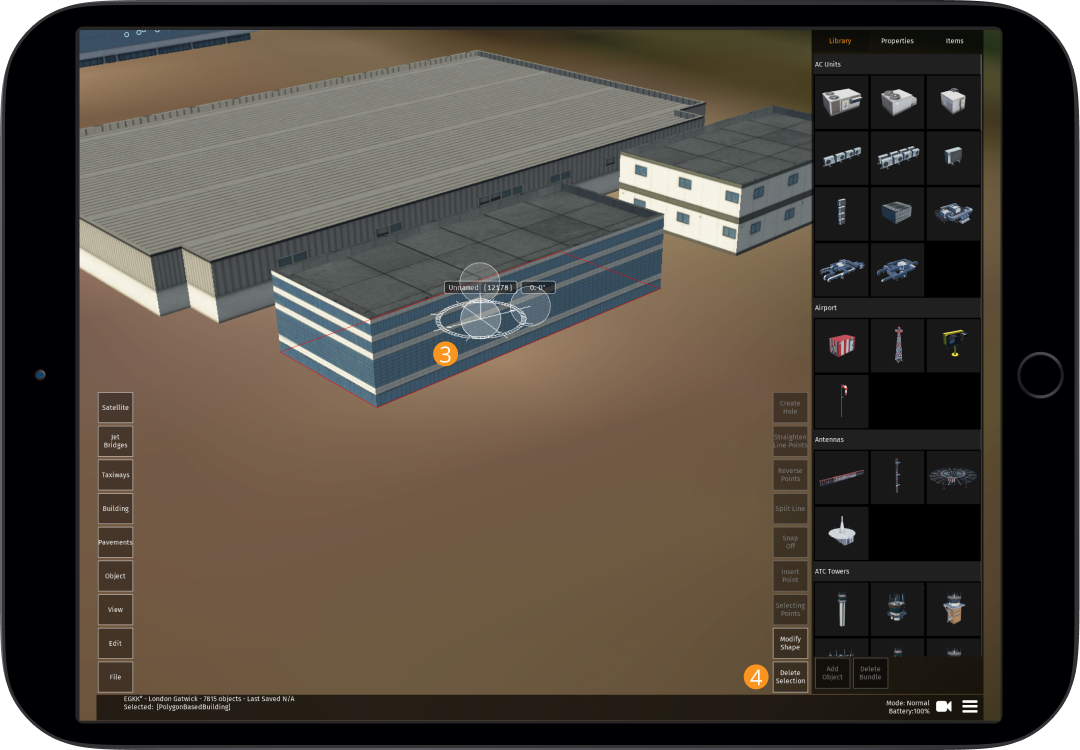Open the hamburger menu in the bottom right

[969, 705]
